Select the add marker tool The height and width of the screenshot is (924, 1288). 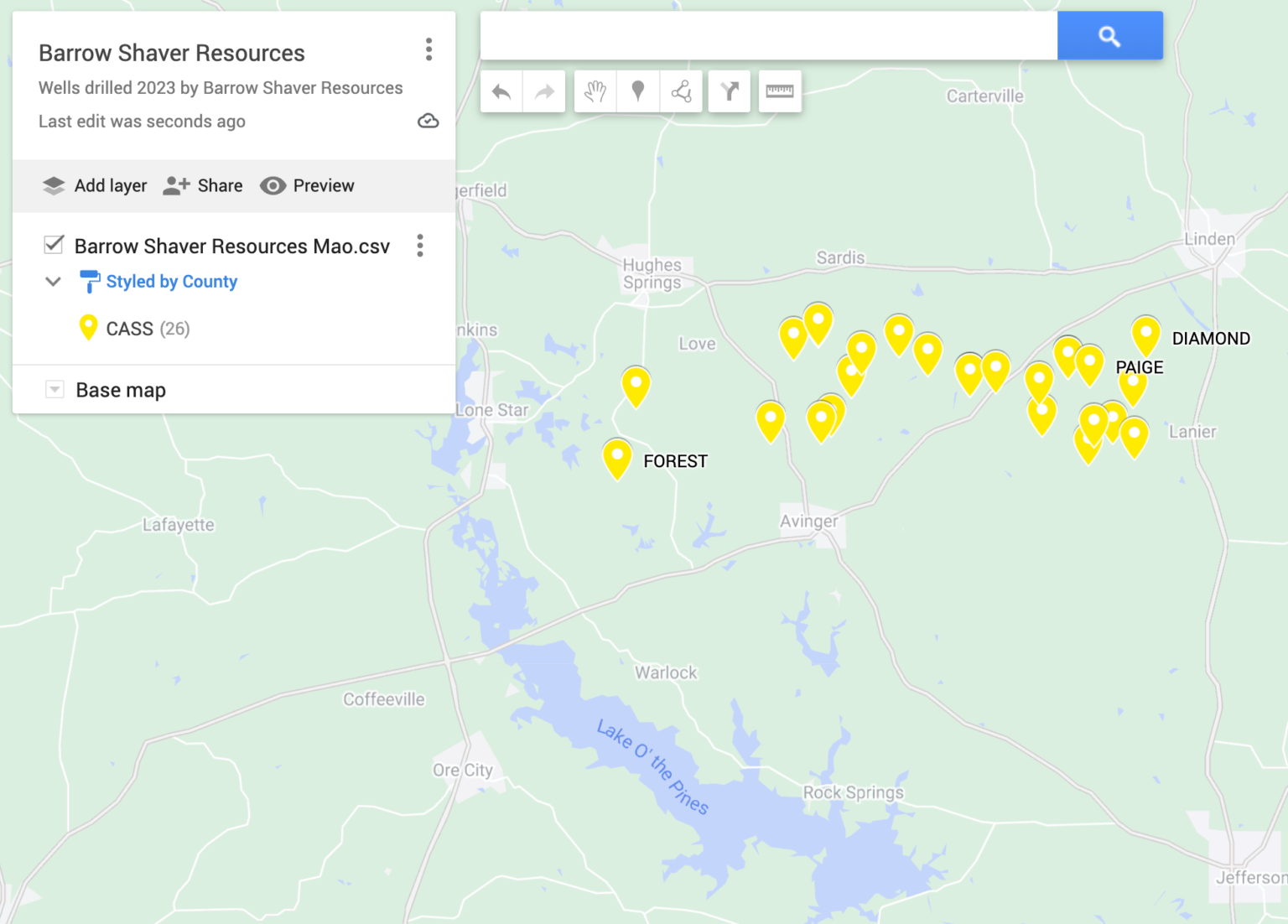tap(638, 91)
